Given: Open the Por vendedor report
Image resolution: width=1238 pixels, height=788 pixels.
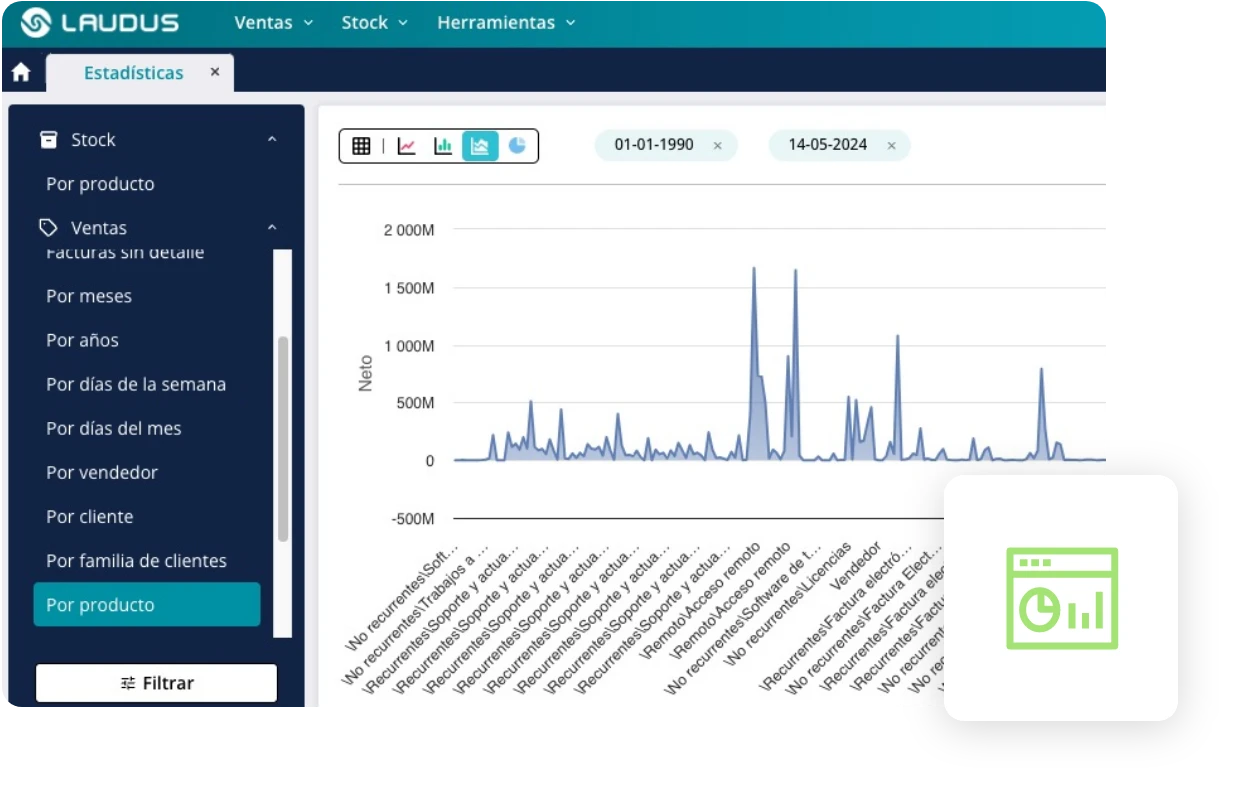Looking at the screenshot, I should tap(102, 472).
